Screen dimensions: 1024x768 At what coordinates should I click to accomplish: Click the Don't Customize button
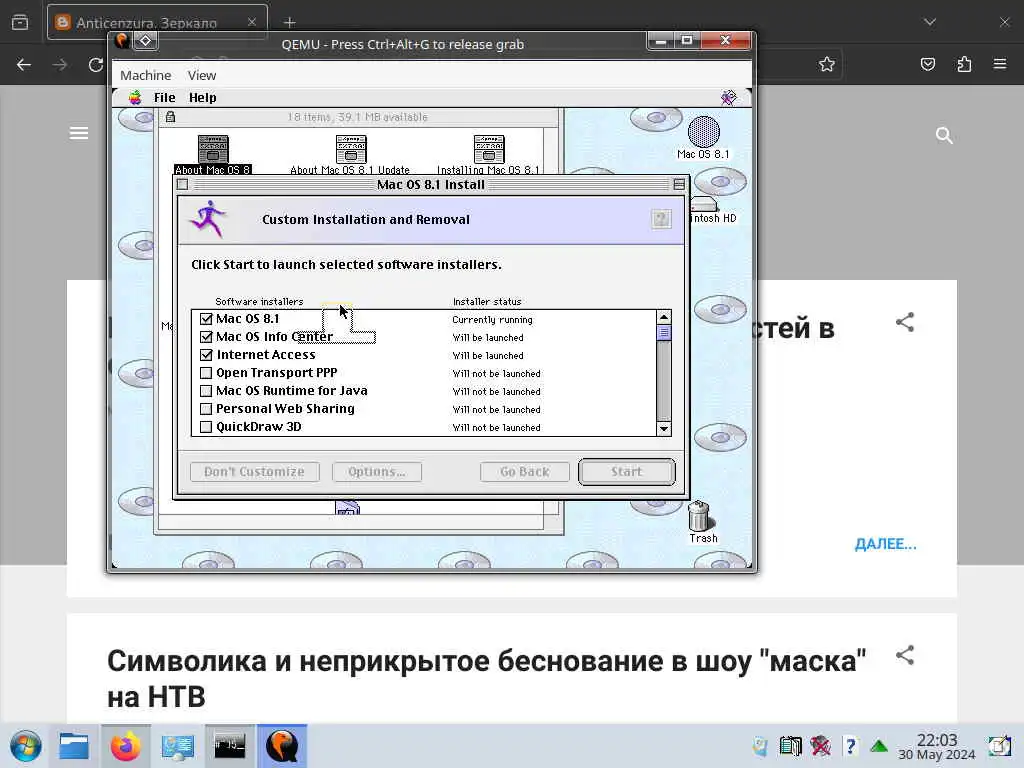tap(255, 472)
